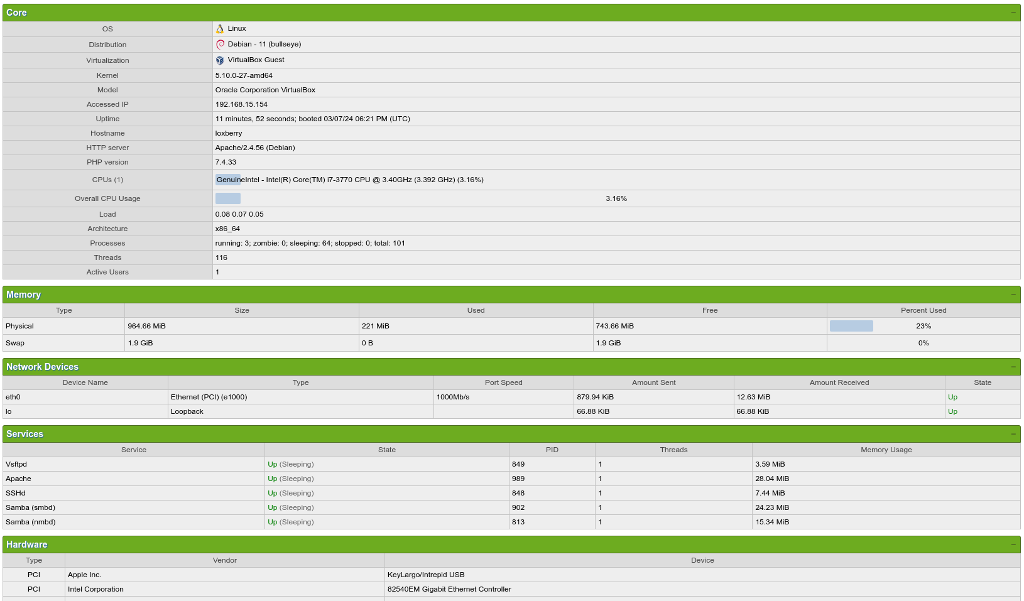Click the Vendor column header in Hardware
1024x601 pixels.
point(225,560)
